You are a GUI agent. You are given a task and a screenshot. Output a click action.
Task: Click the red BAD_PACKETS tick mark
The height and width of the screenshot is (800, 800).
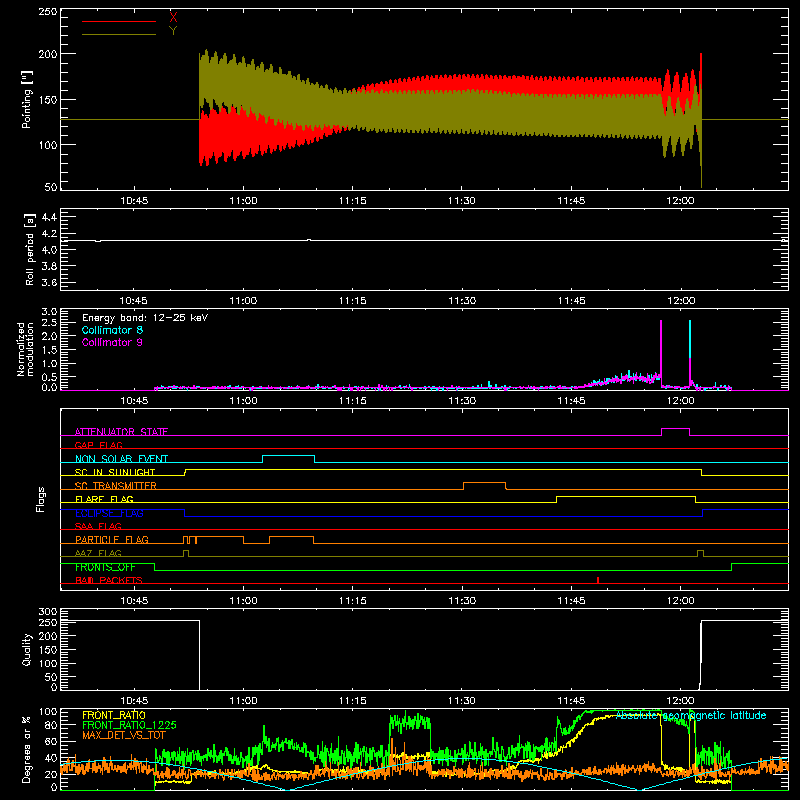[597, 580]
